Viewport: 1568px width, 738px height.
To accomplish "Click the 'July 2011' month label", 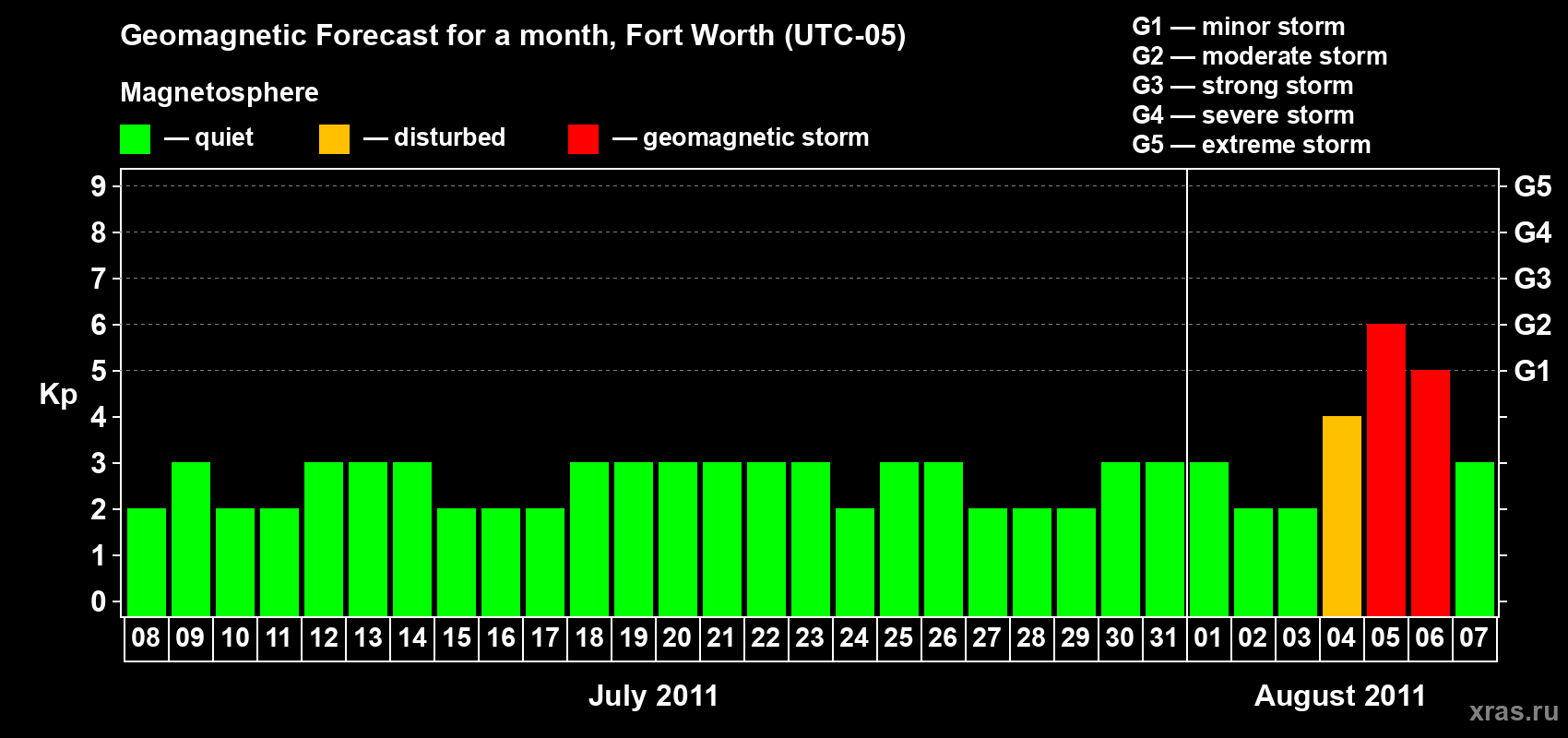I will [653, 696].
